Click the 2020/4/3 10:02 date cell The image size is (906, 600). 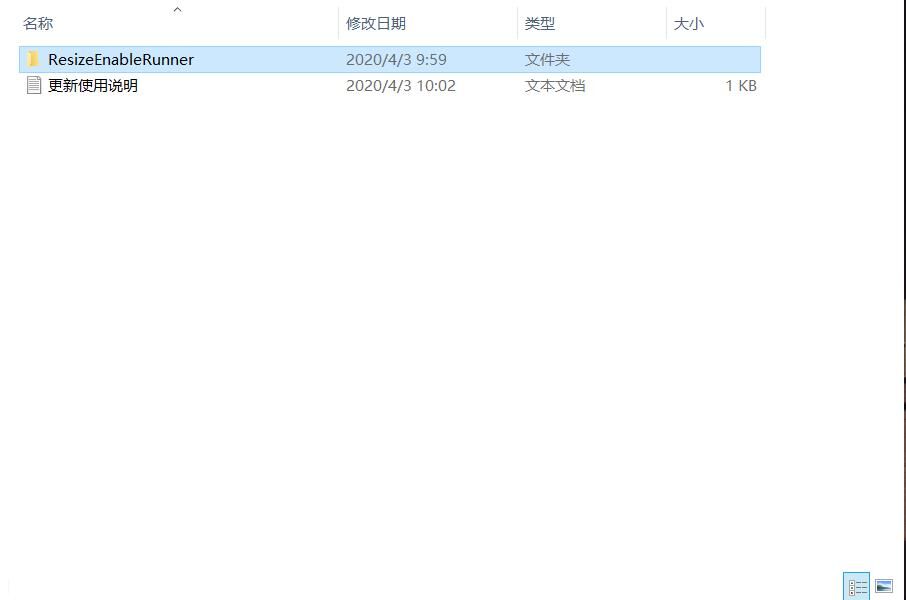[400, 86]
